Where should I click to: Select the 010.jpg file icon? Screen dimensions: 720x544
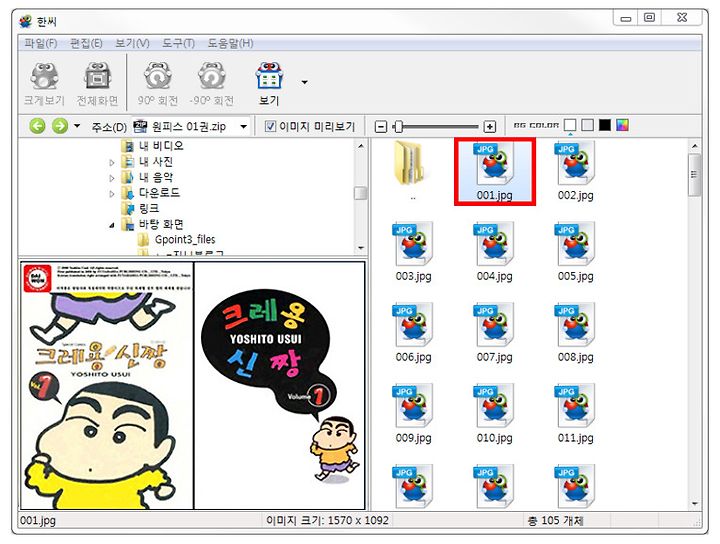coord(494,405)
